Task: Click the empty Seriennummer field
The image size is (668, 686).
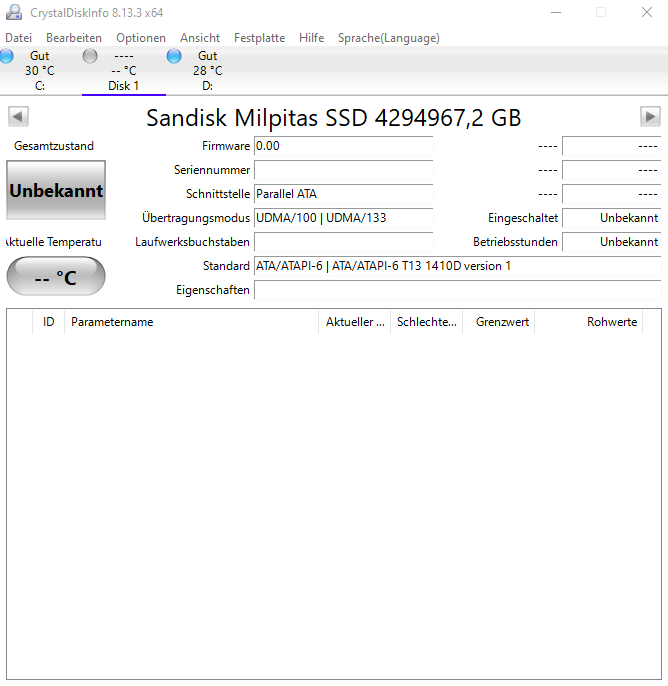Action: click(343, 170)
